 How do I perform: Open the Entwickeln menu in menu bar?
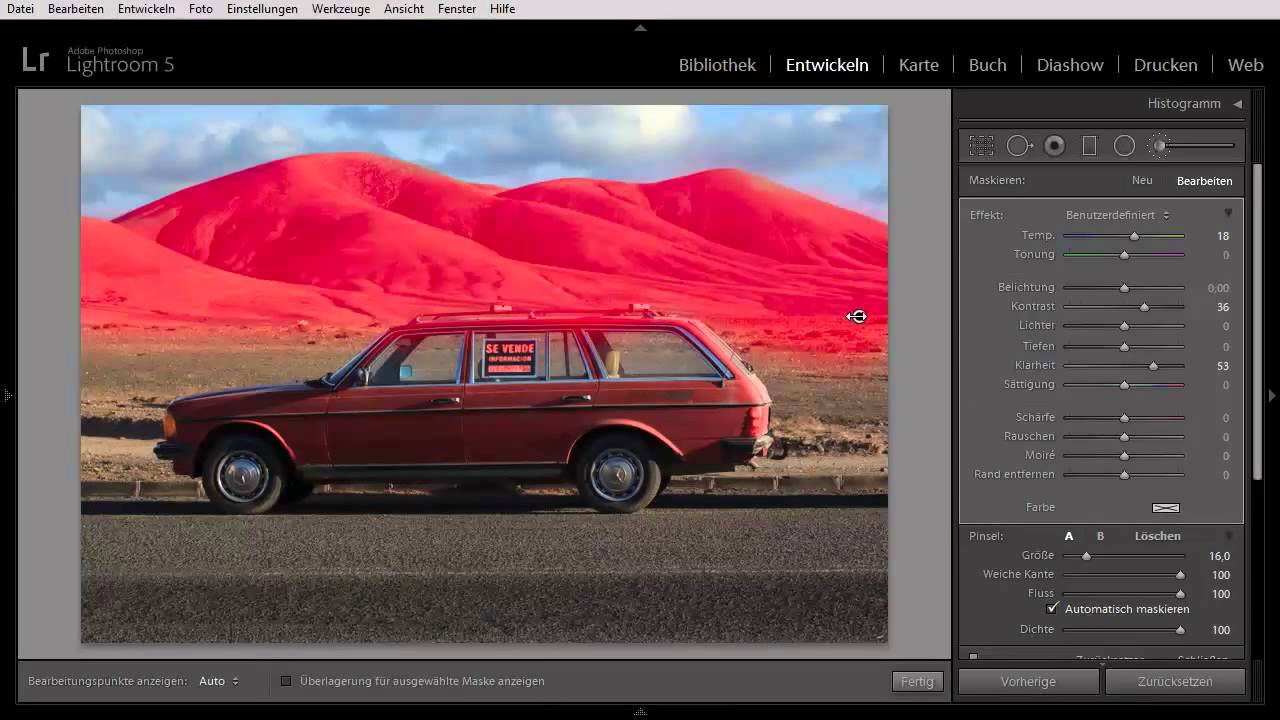pos(146,9)
